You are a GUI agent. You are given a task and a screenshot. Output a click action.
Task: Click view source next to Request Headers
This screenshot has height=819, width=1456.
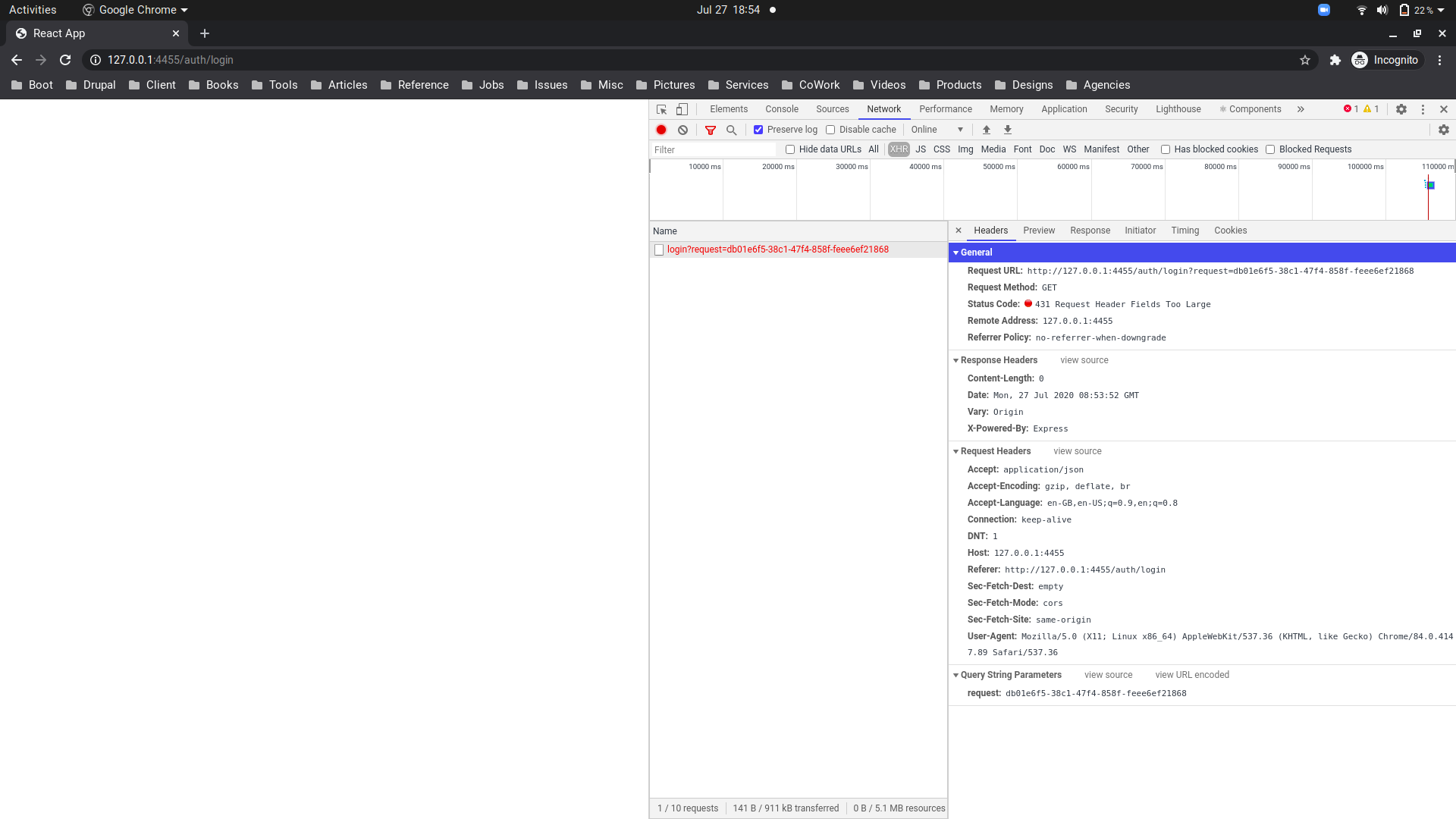(1077, 451)
